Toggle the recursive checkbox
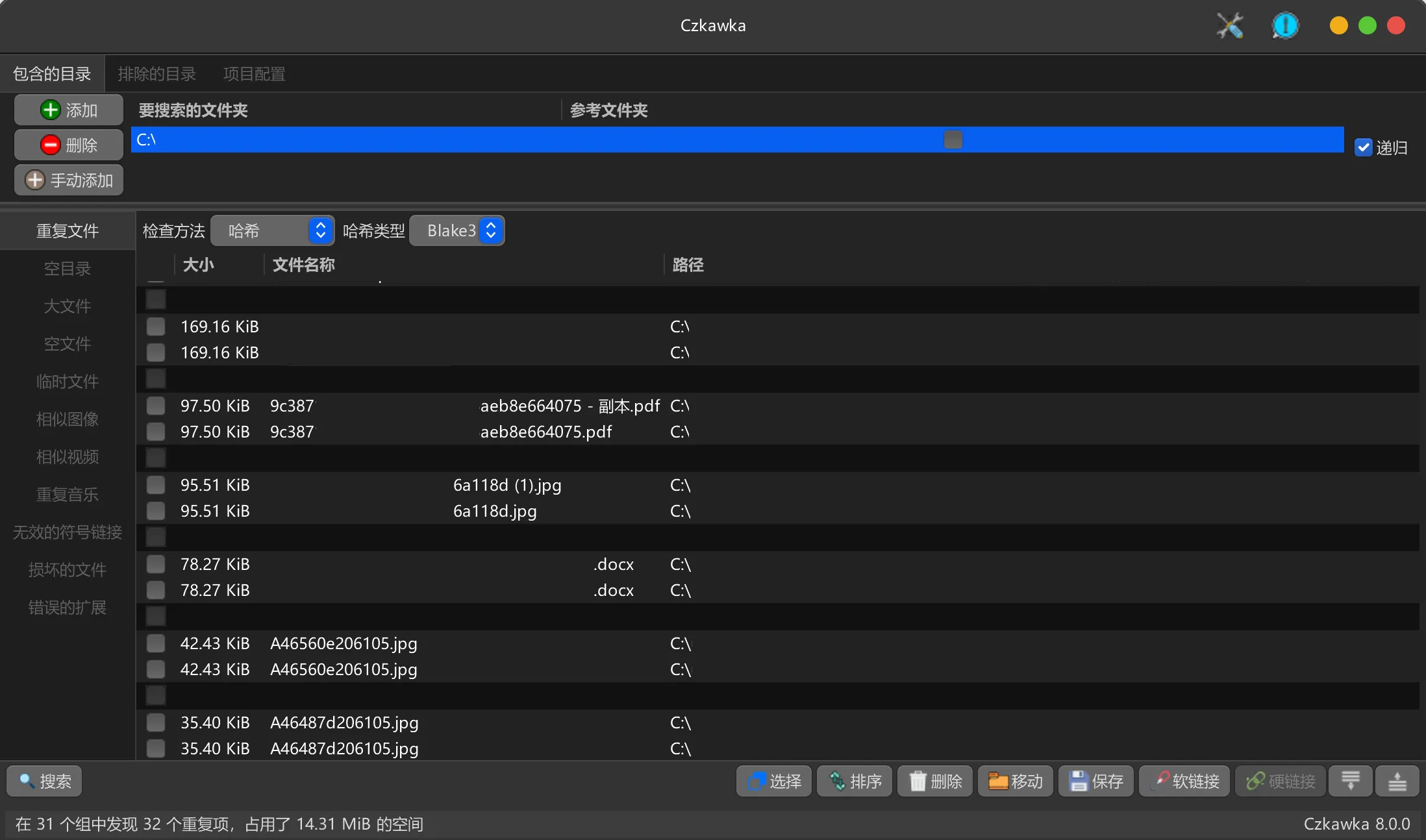This screenshot has height=840, width=1426. pyautogui.click(x=1364, y=147)
